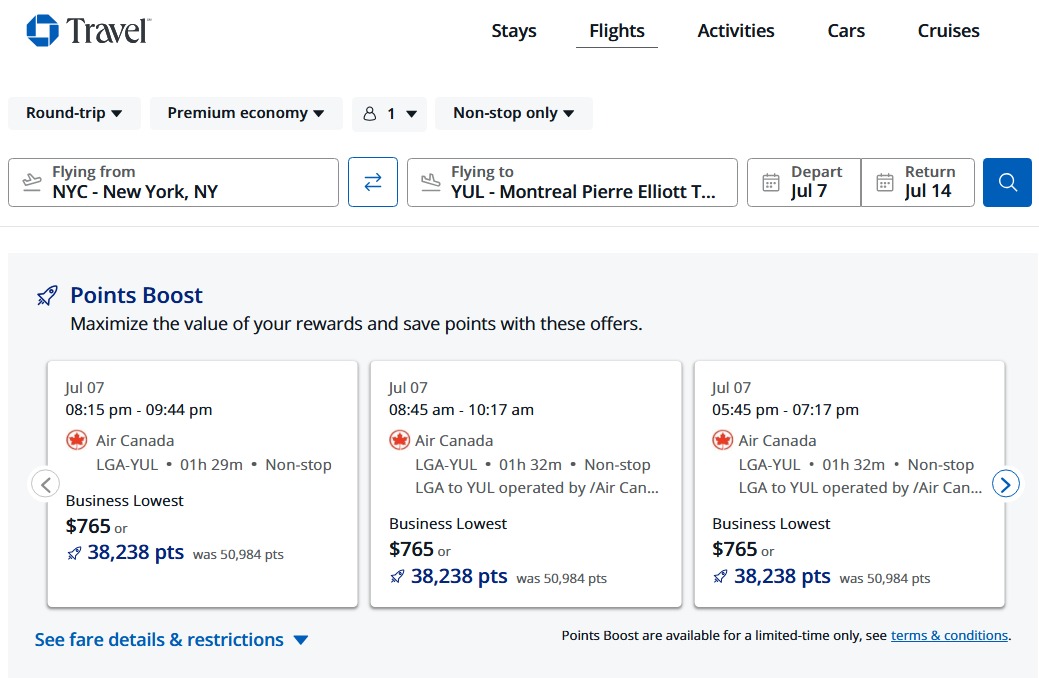Click Air Canada logo on 08:15 pm flight
The height and width of the screenshot is (678, 1039).
[x=77, y=440]
